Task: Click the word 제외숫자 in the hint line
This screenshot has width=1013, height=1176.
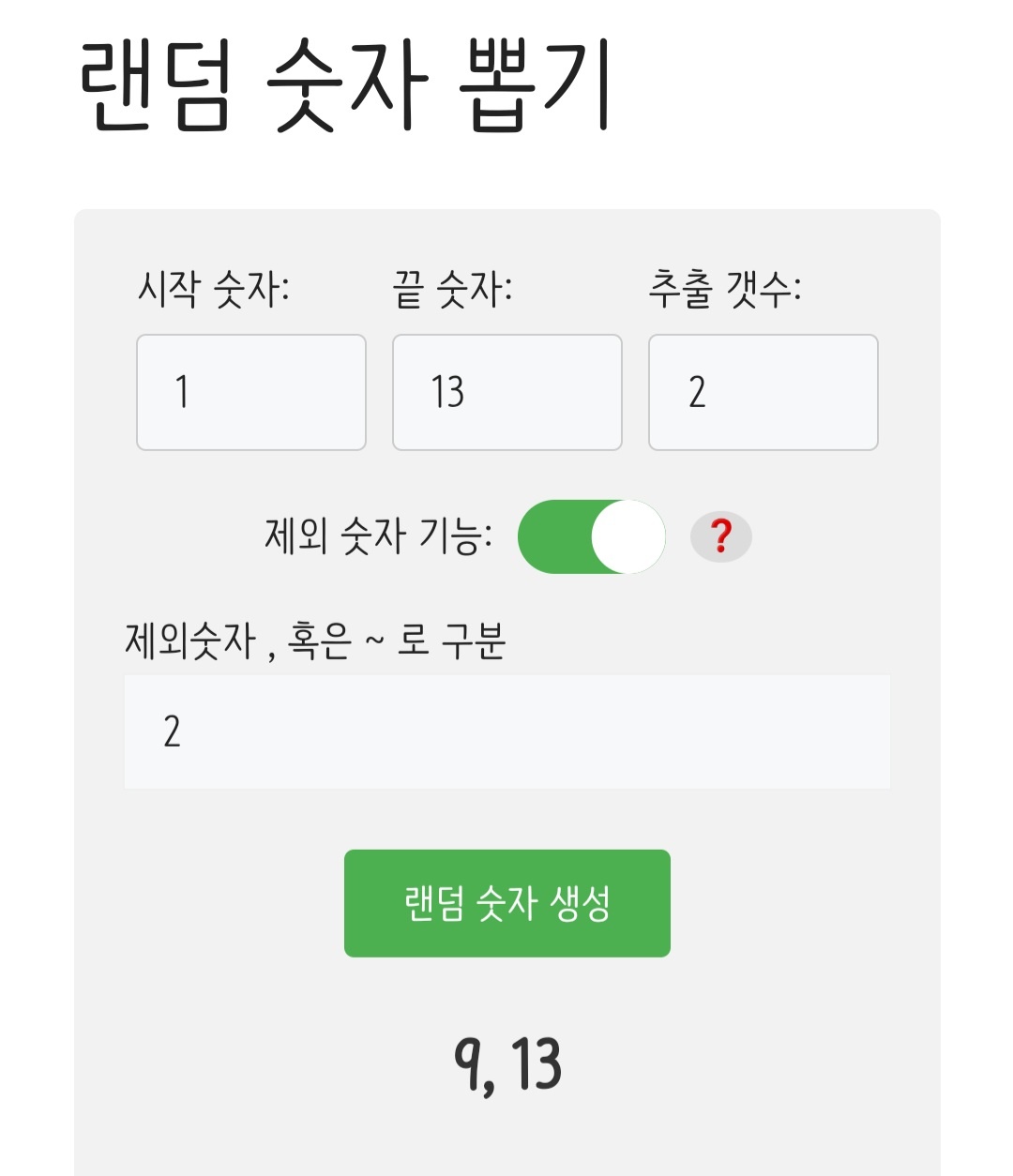Action: click(190, 641)
